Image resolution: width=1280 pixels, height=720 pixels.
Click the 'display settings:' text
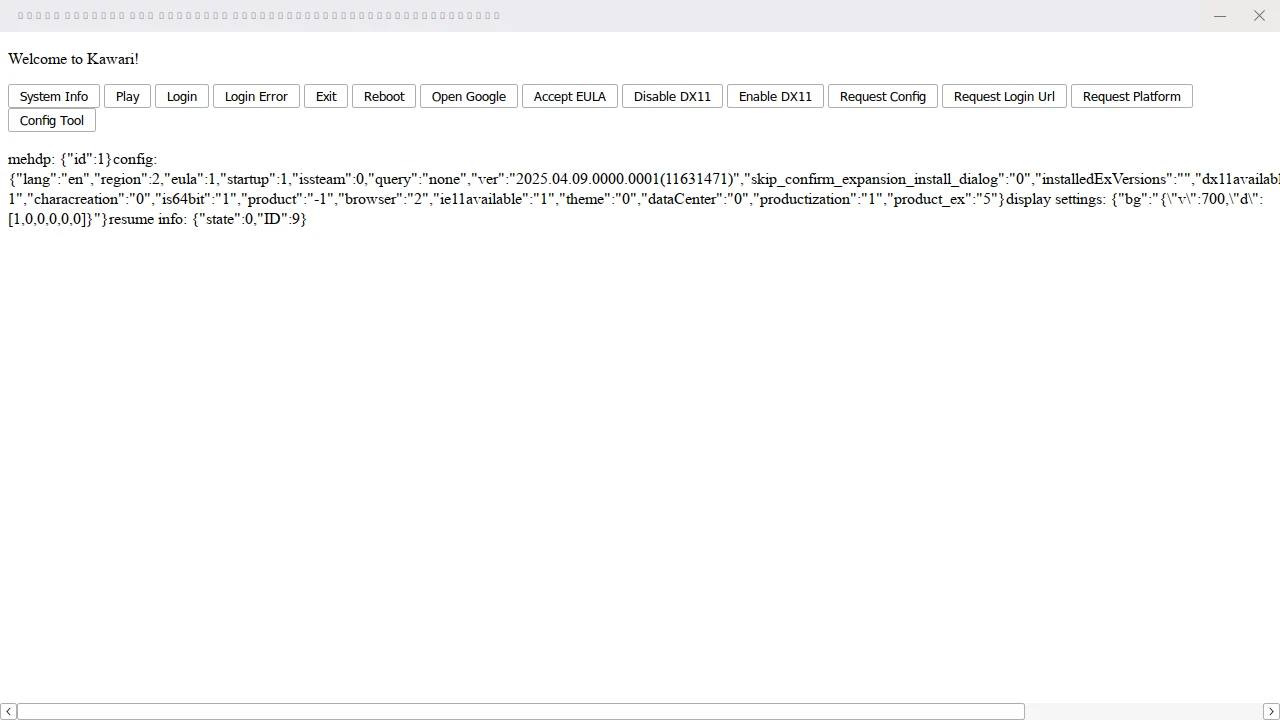coord(1057,199)
